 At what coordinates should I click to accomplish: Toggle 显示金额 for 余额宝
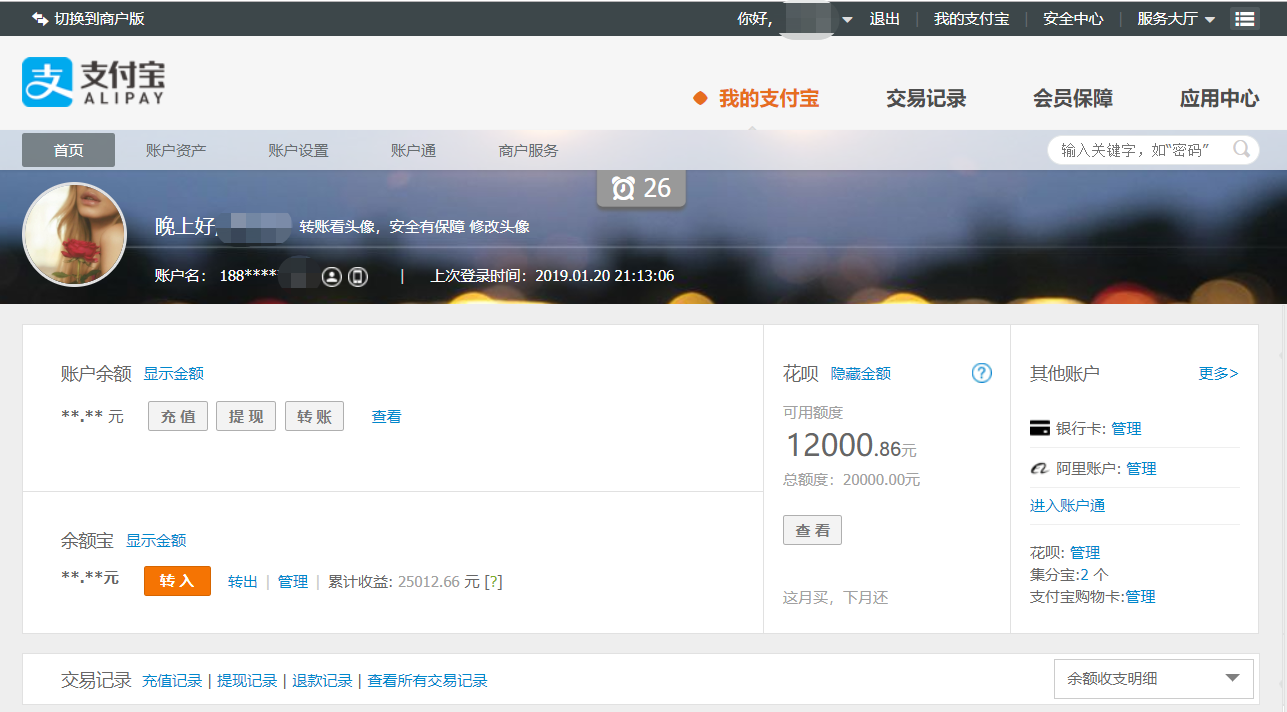(x=156, y=540)
